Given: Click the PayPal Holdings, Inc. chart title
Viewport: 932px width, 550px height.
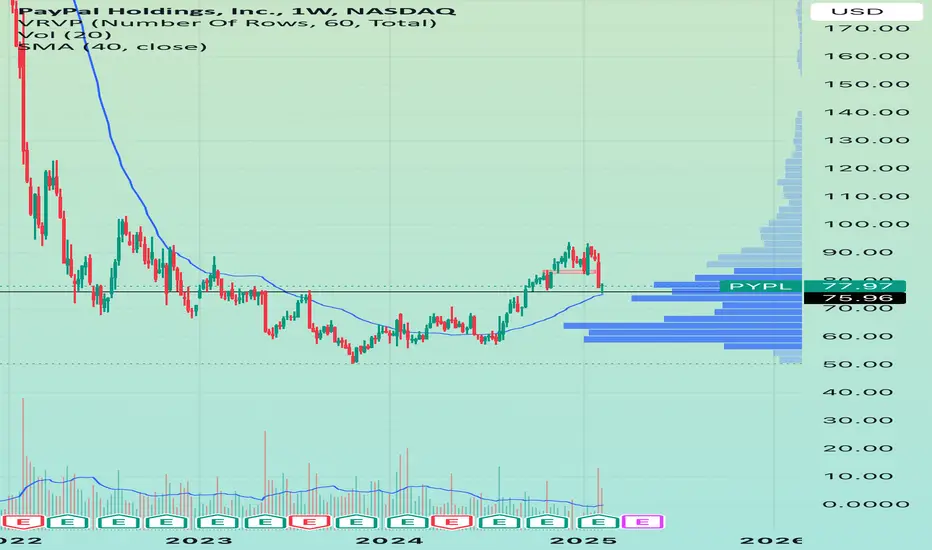Looking at the screenshot, I should 237,11.
